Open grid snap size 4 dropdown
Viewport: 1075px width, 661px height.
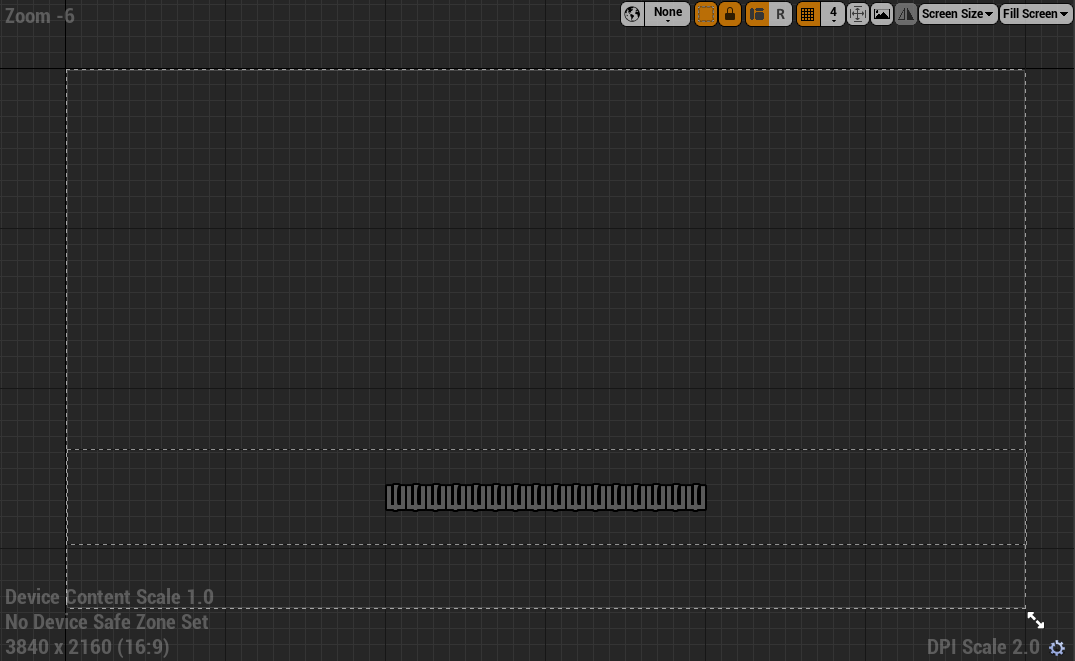click(x=833, y=14)
